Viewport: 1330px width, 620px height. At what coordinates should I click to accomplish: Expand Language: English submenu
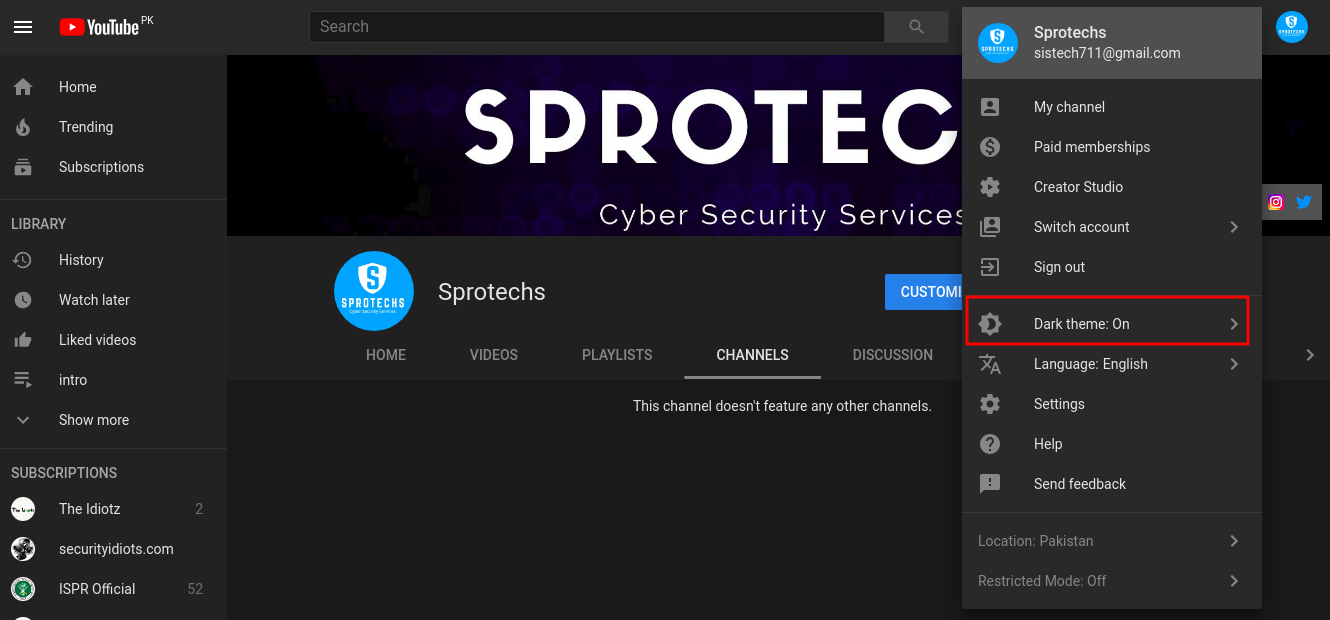coord(1112,364)
